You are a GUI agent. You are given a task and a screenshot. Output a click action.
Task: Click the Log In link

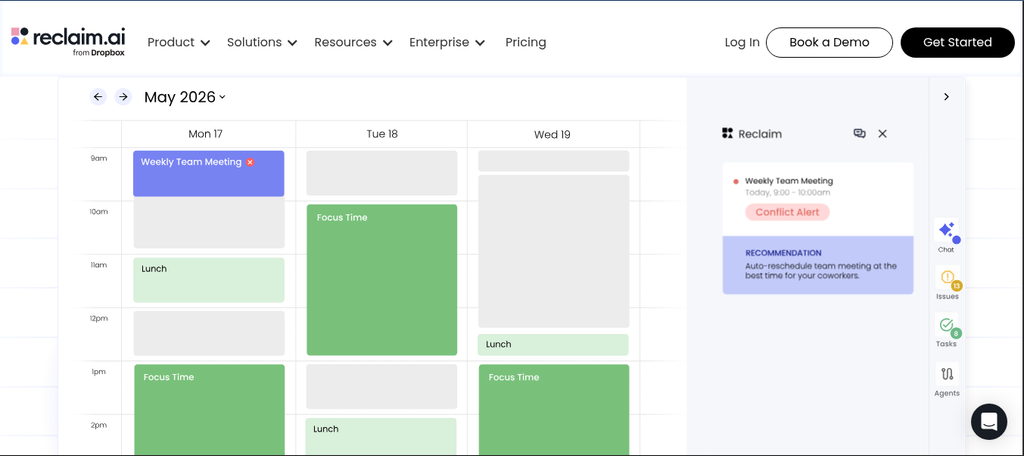point(742,42)
